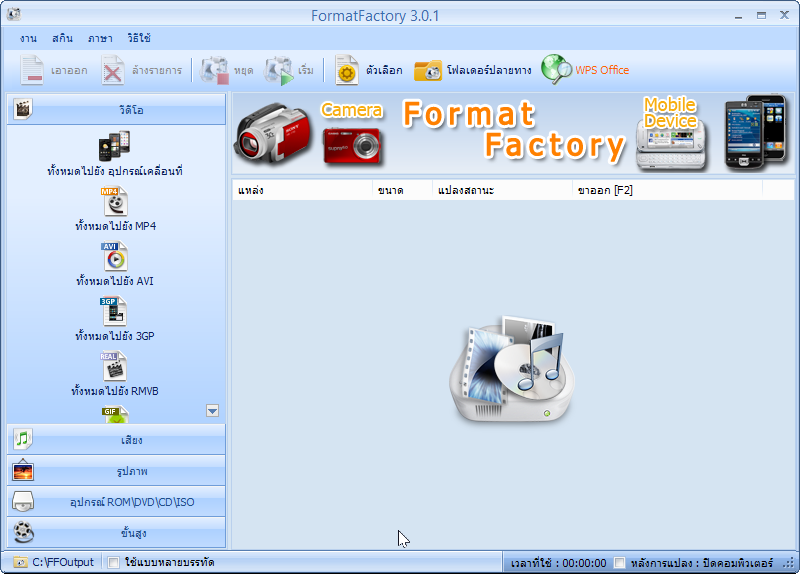Sort by Size (ขนาด) column header
The height and width of the screenshot is (574, 800).
(402, 190)
